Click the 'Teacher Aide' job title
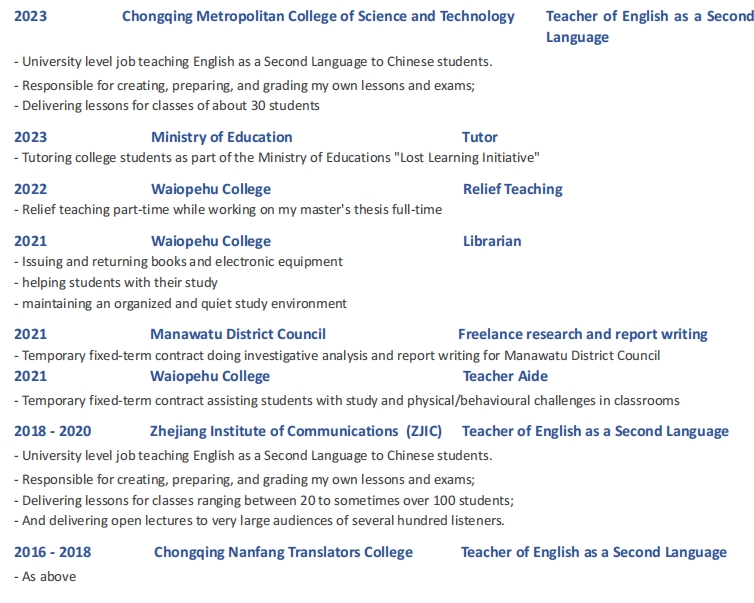Screen dimensions: 754x603 505,376
